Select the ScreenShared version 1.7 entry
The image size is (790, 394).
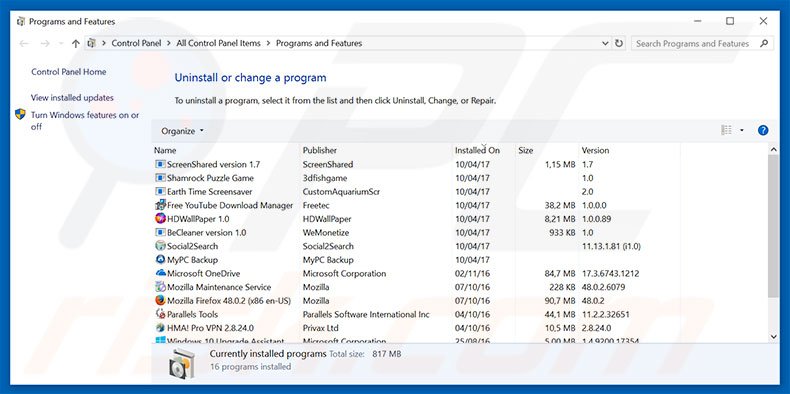[213, 164]
